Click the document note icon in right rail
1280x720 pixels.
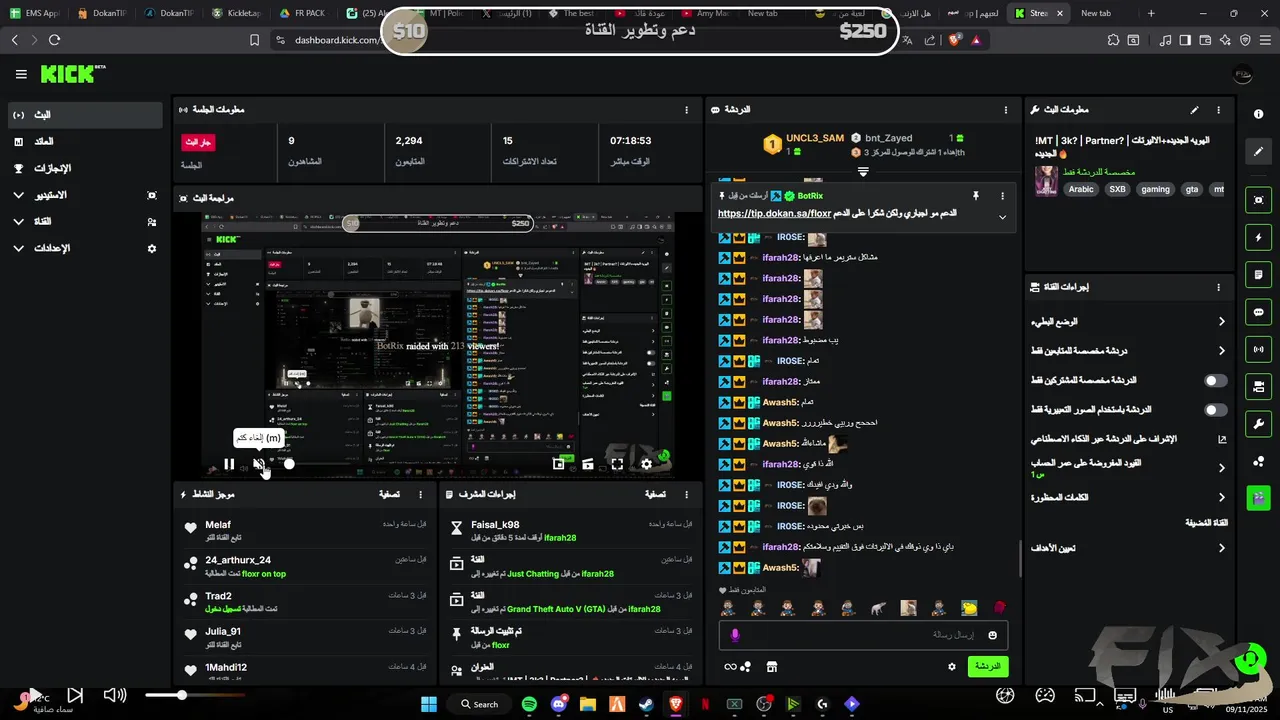point(1259,274)
